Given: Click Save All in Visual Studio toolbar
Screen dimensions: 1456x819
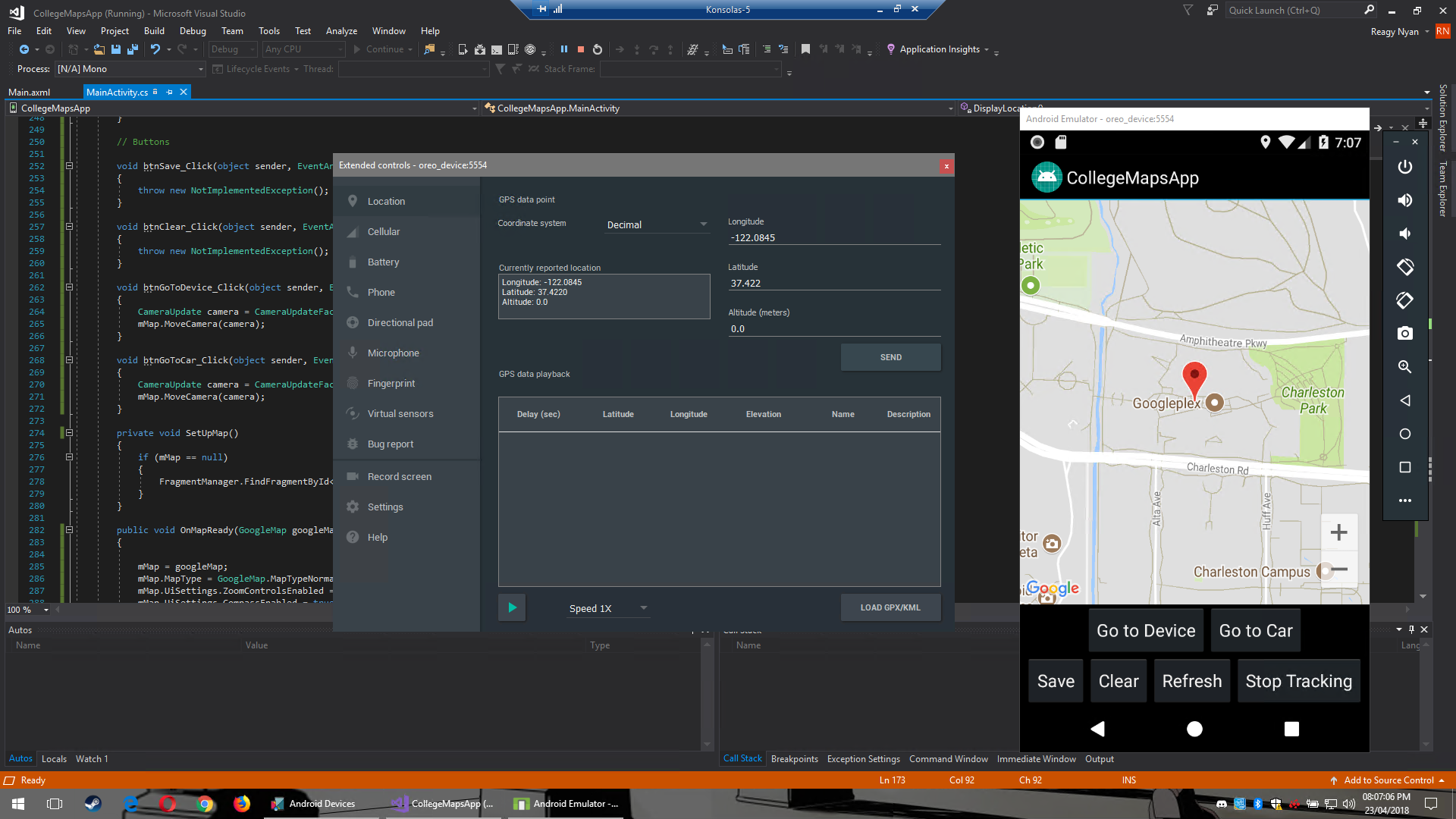Looking at the screenshot, I should coord(133,49).
